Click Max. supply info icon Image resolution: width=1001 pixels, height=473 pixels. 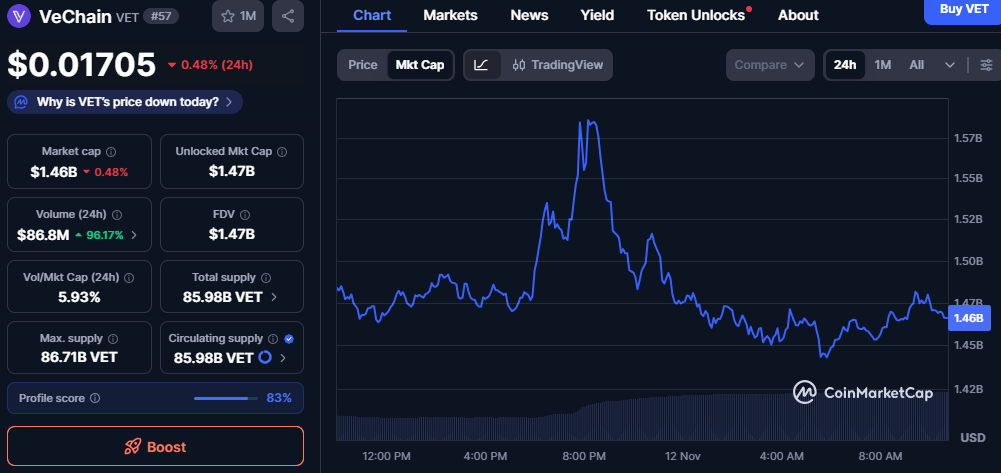[x=112, y=340]
